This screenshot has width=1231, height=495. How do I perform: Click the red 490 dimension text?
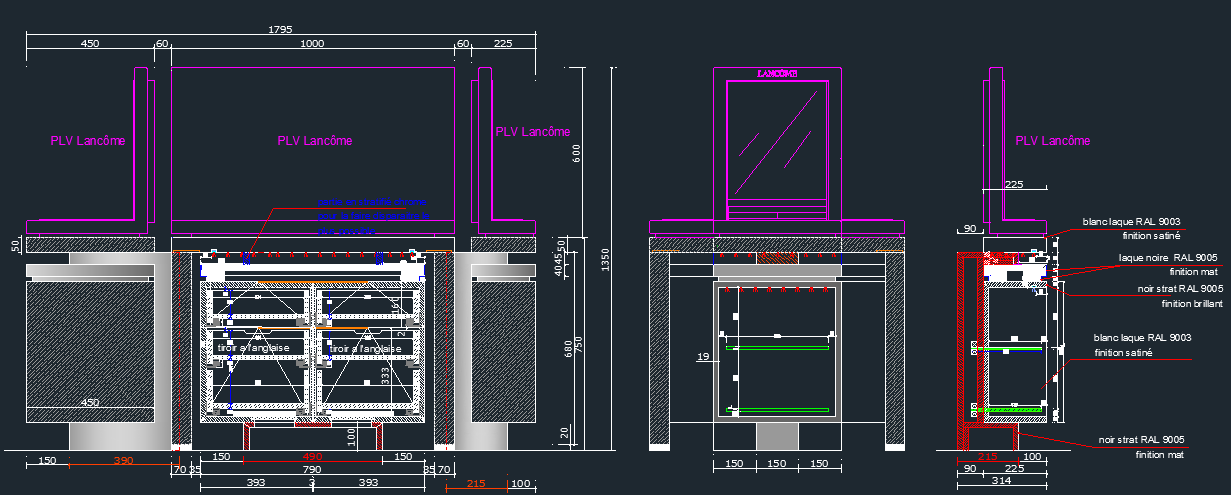pos(312,457)
